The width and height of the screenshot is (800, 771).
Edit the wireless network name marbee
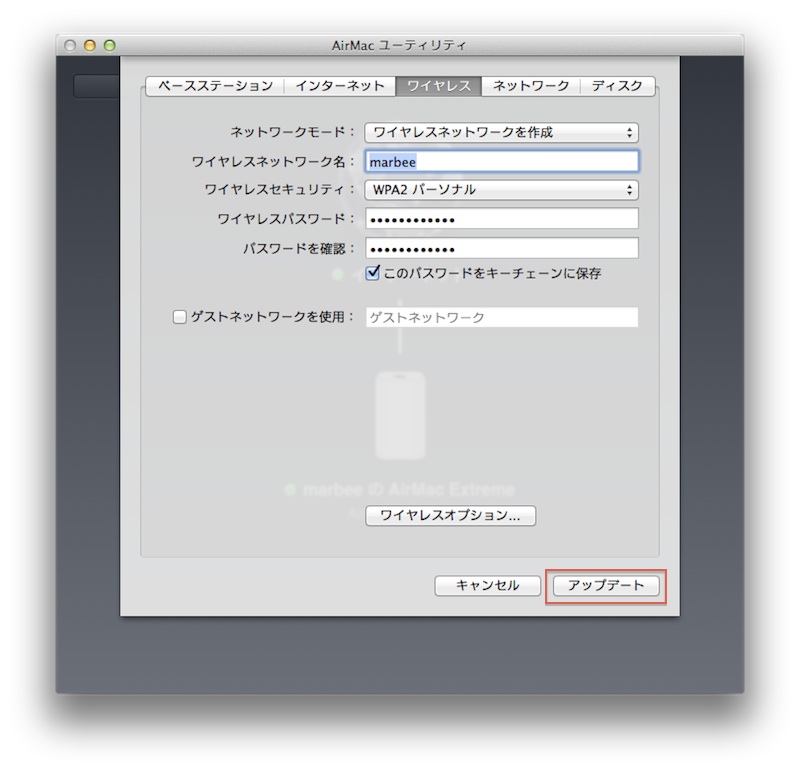pyautogui.click(x=502, y=159)
